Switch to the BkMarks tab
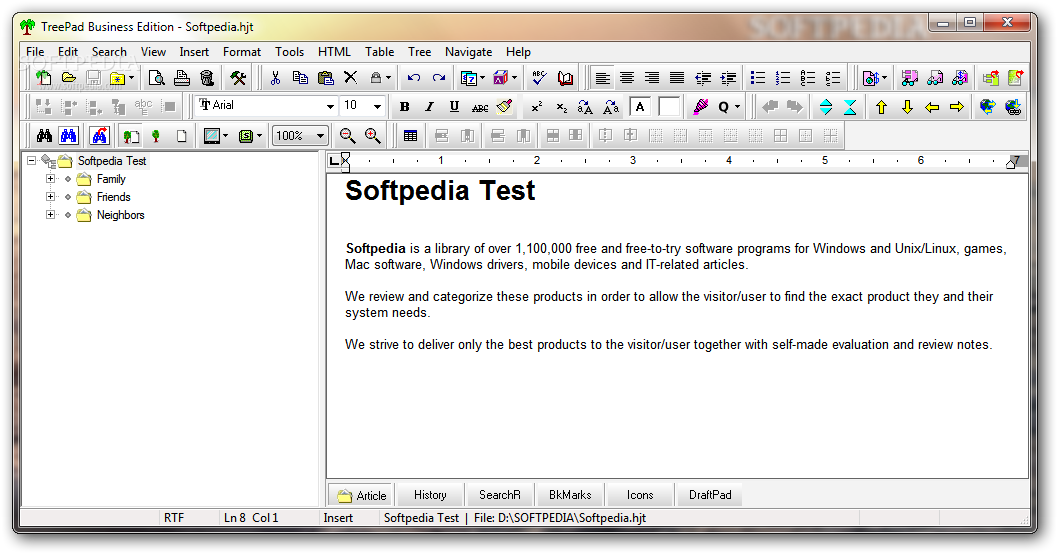Image resolution: width=1058 pixels, height=554 pixels. point(569,495)
